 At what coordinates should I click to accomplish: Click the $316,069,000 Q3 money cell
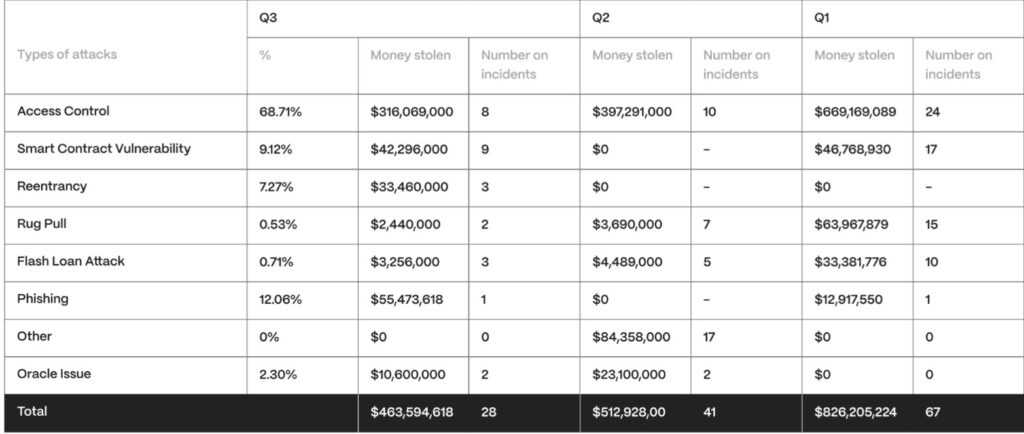411,112
